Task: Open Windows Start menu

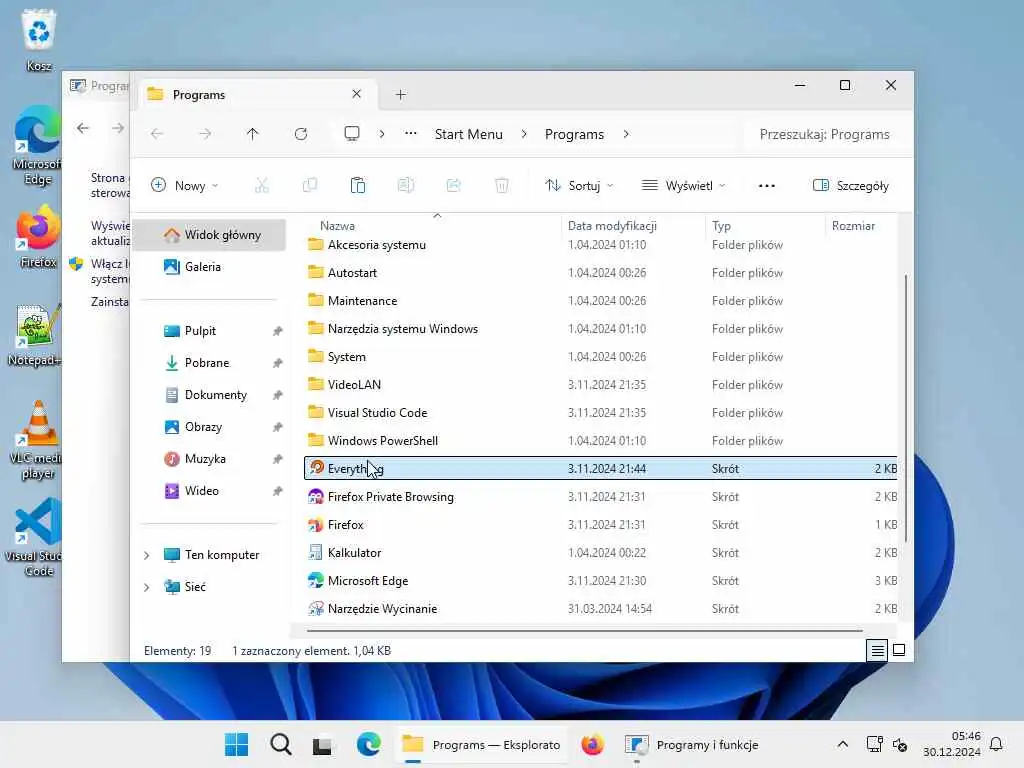Action: click(x=236, y=744)
